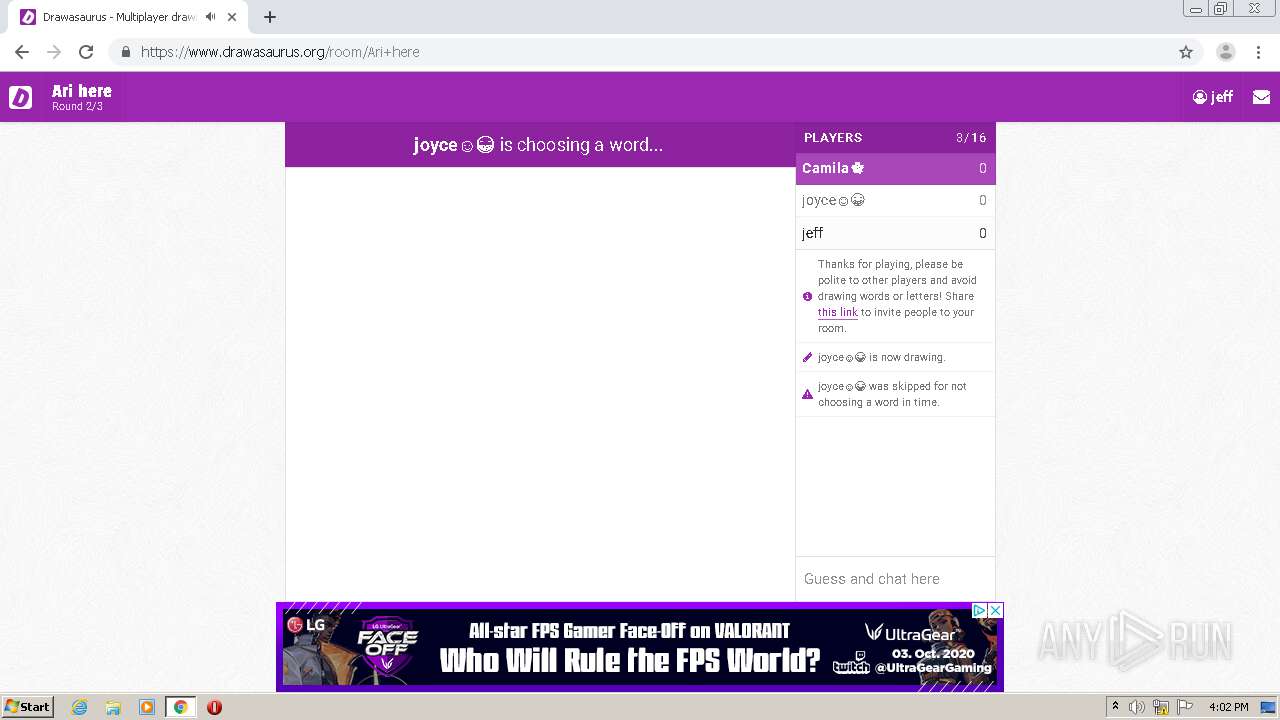
Task: Open the envelope messages icon
Action: coord(1261,97)
